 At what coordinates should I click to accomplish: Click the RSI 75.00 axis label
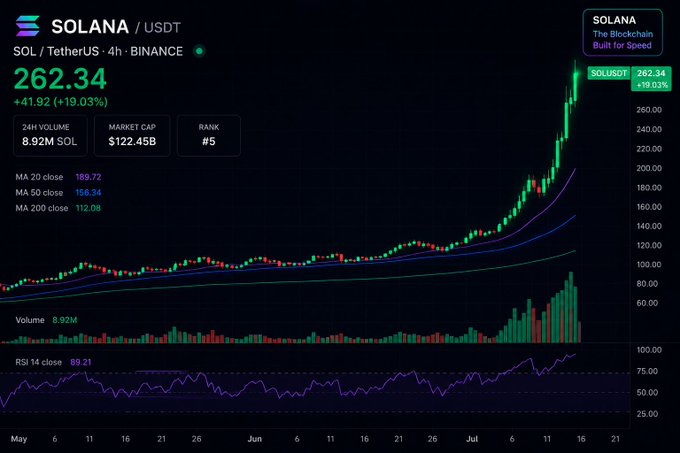tap(647, 371)
